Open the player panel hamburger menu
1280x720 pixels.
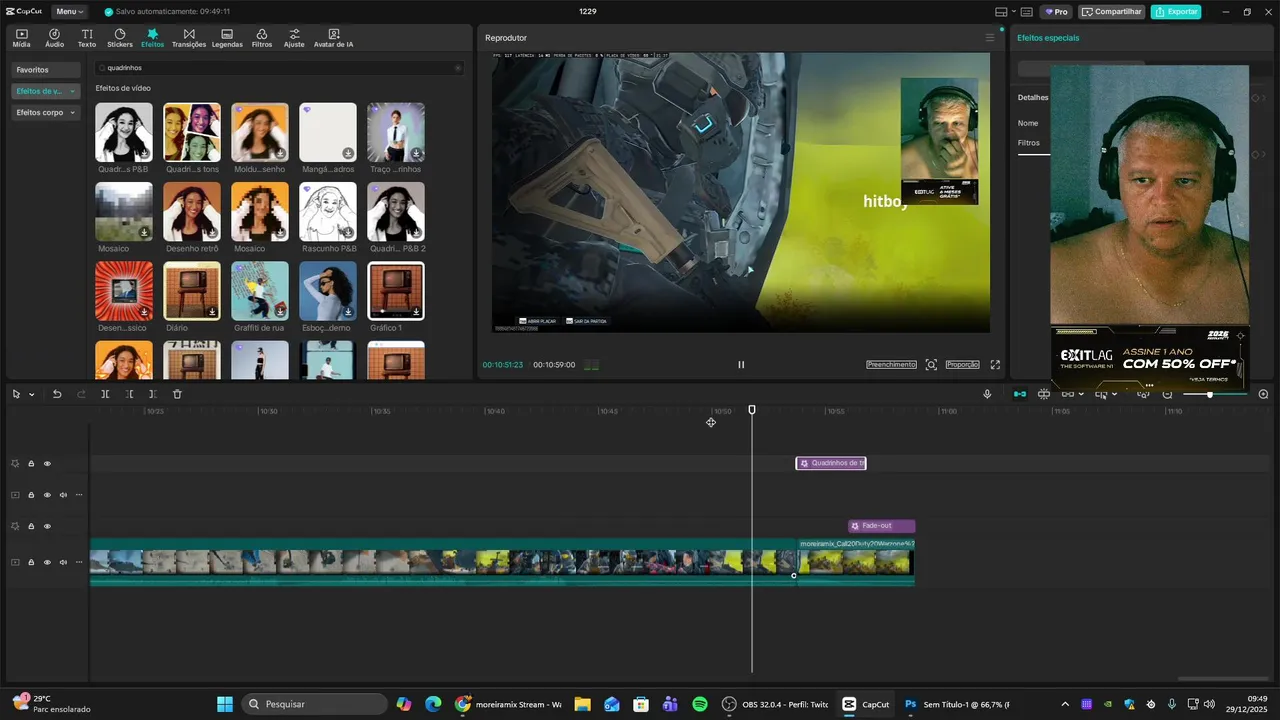coord(990,38)
